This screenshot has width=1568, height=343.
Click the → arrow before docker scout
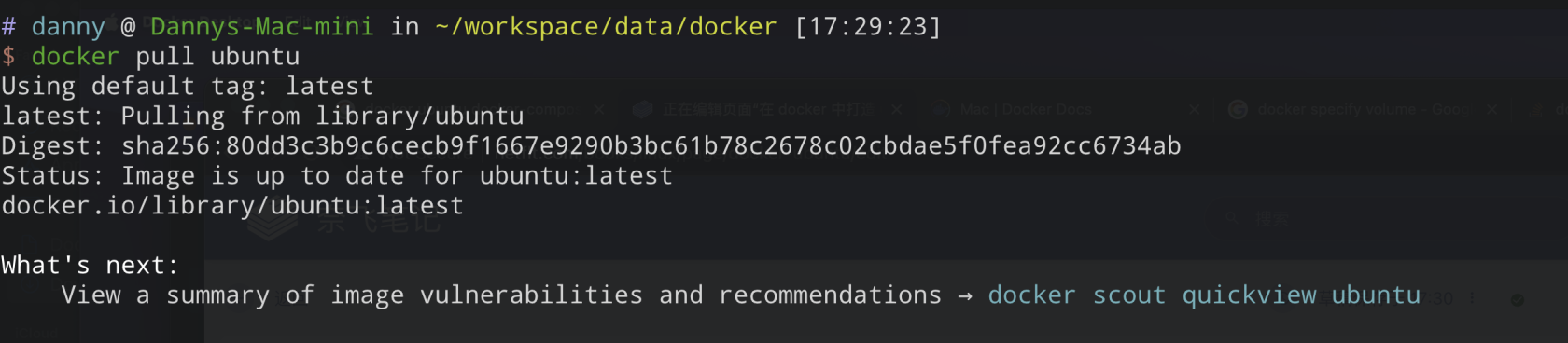point(965,295)
